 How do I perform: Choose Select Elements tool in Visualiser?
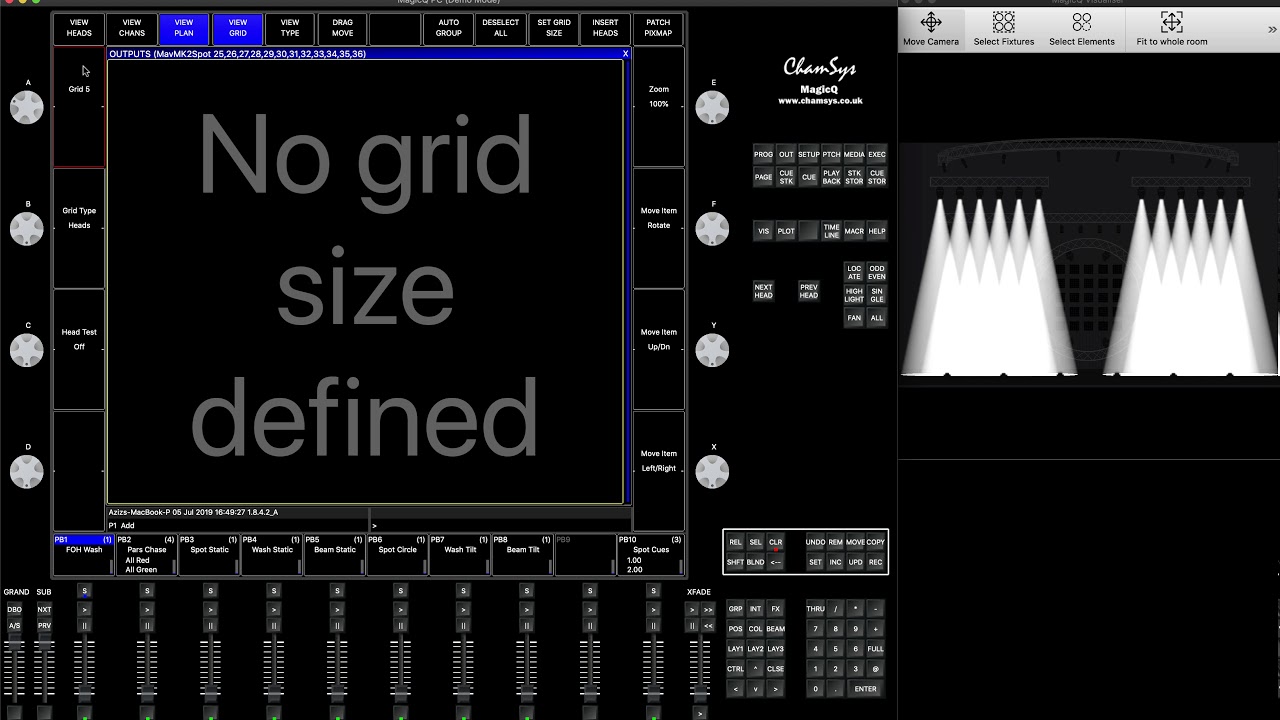pyautogui.click(x=1081, y=29)
